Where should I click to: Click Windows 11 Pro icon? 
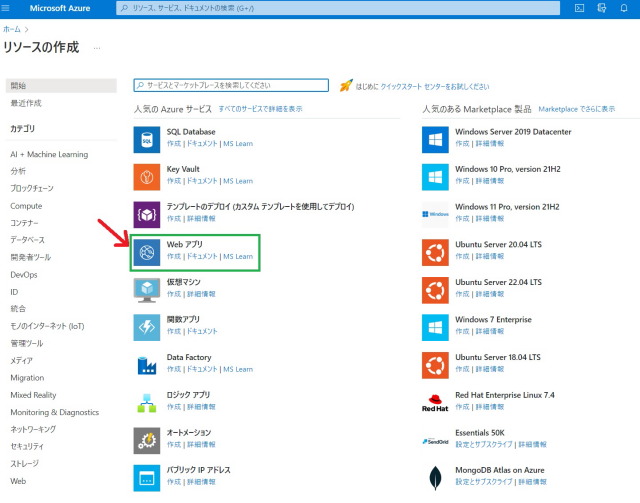(x=435, y=215)
